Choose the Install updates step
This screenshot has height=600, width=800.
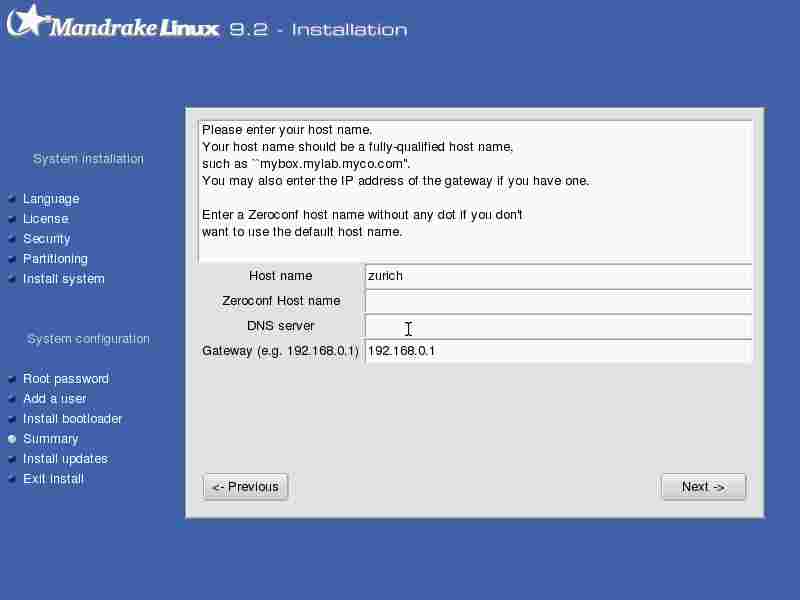(65, 459)
